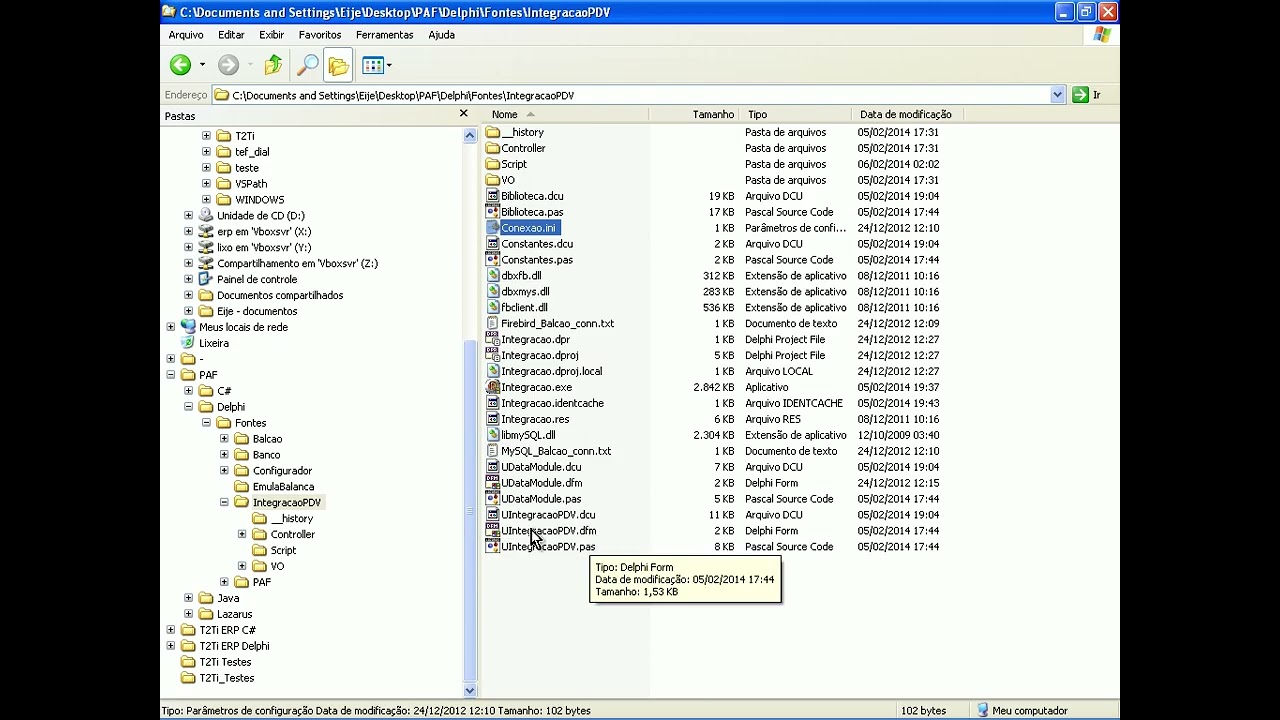This screenshot has width=1280, height=720.
Task: Select Integracao.res file icon
Action: coord(492,419)
